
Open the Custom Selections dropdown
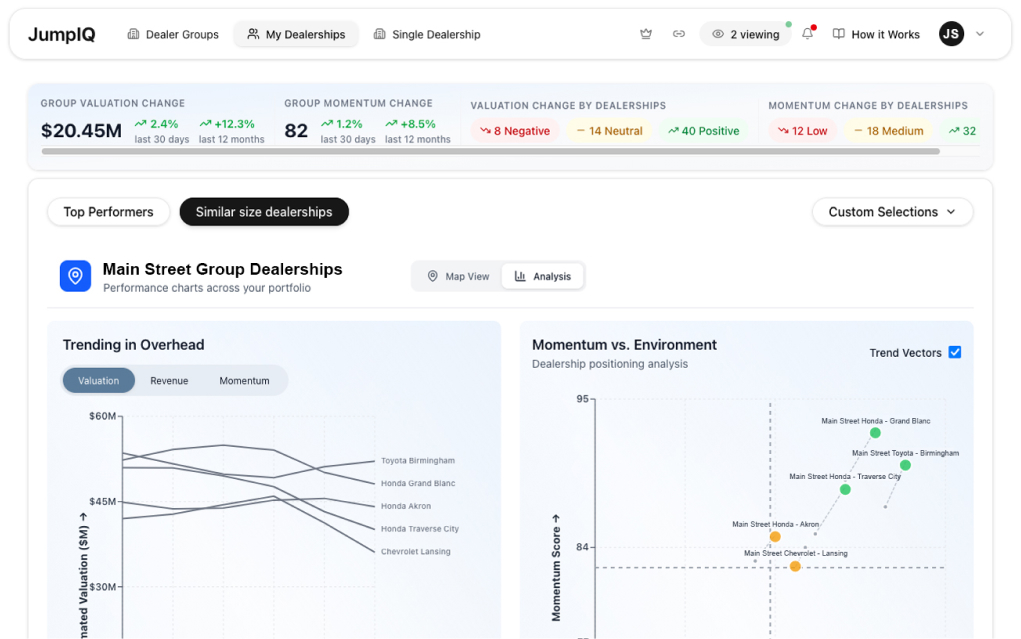point(892,212)
